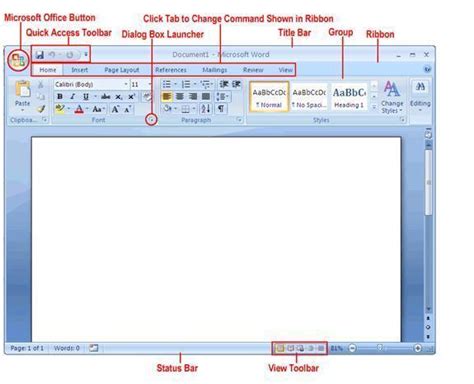Click the Undo icon in Quick Access Toolbar
Viewport: 474px width, 384px height.
tap(52, 55)
